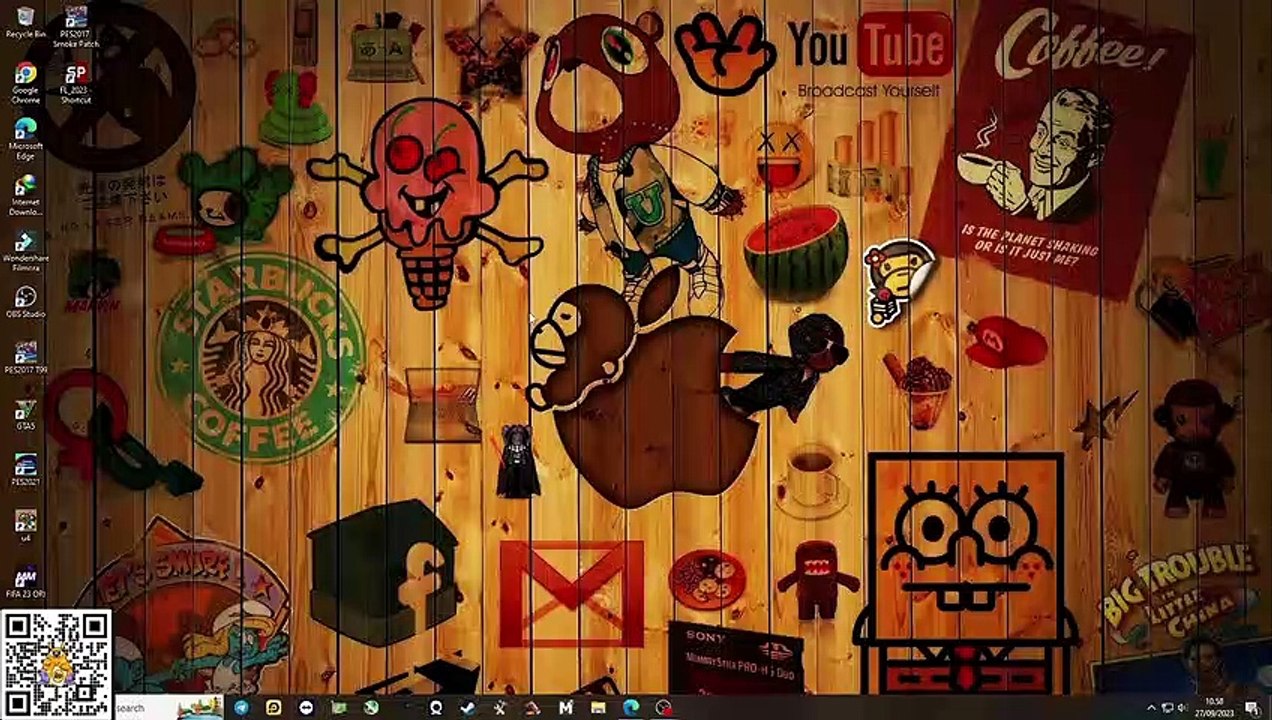The width and height of the screenshot is (1272, 720).
Task: Select the FIFA 23 desktop icon
Action: coord(25,582)
